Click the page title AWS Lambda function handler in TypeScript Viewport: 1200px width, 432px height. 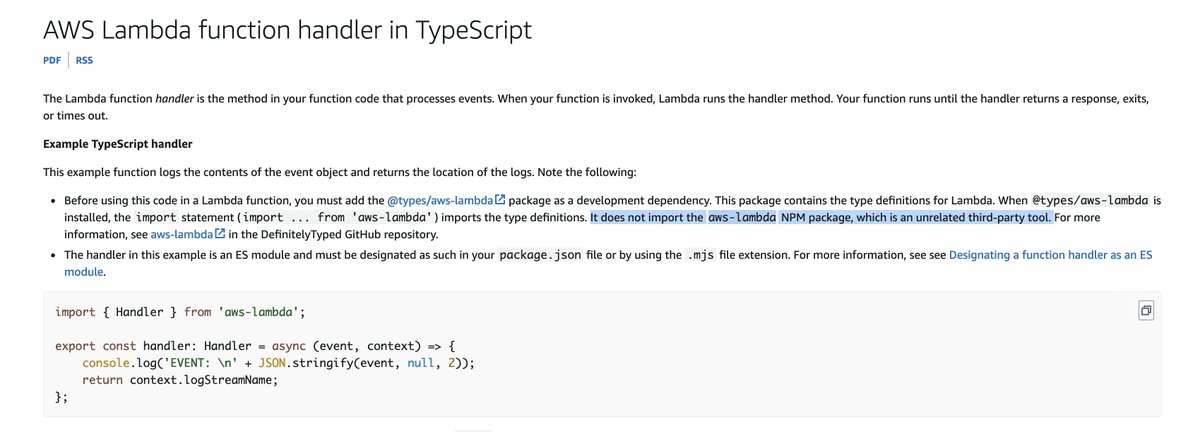point(287,29)
